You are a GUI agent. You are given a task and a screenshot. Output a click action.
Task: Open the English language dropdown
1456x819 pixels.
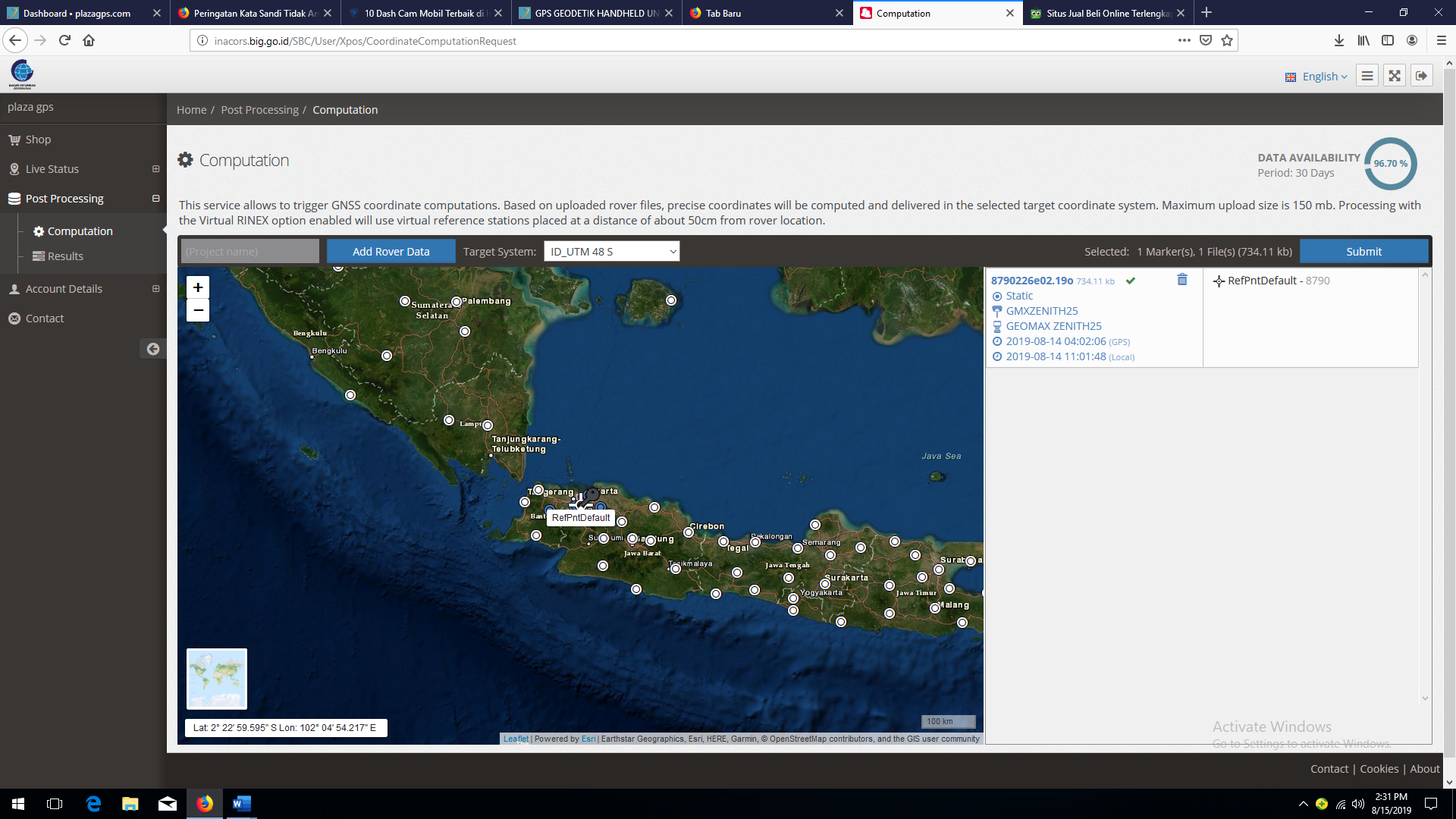(1316, 77)
